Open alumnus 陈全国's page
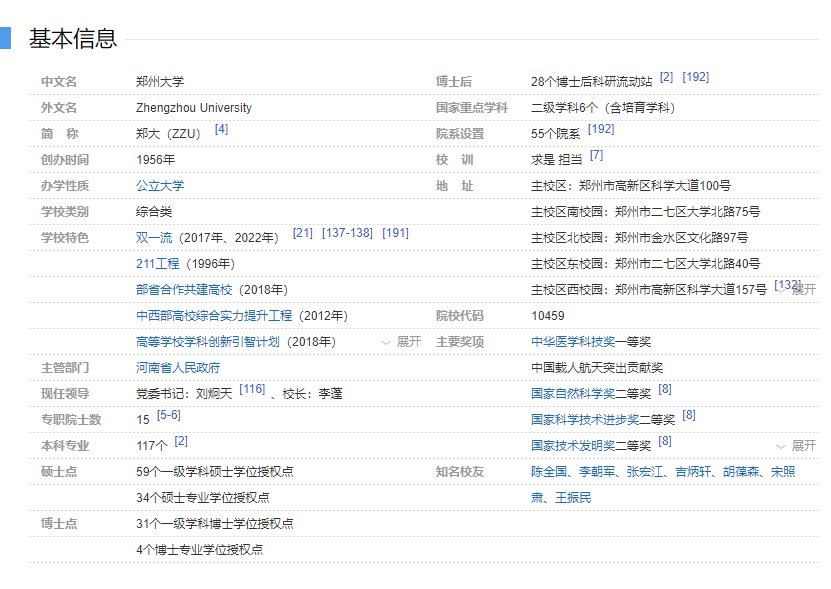The image size is (831, 589). point(549,472)
